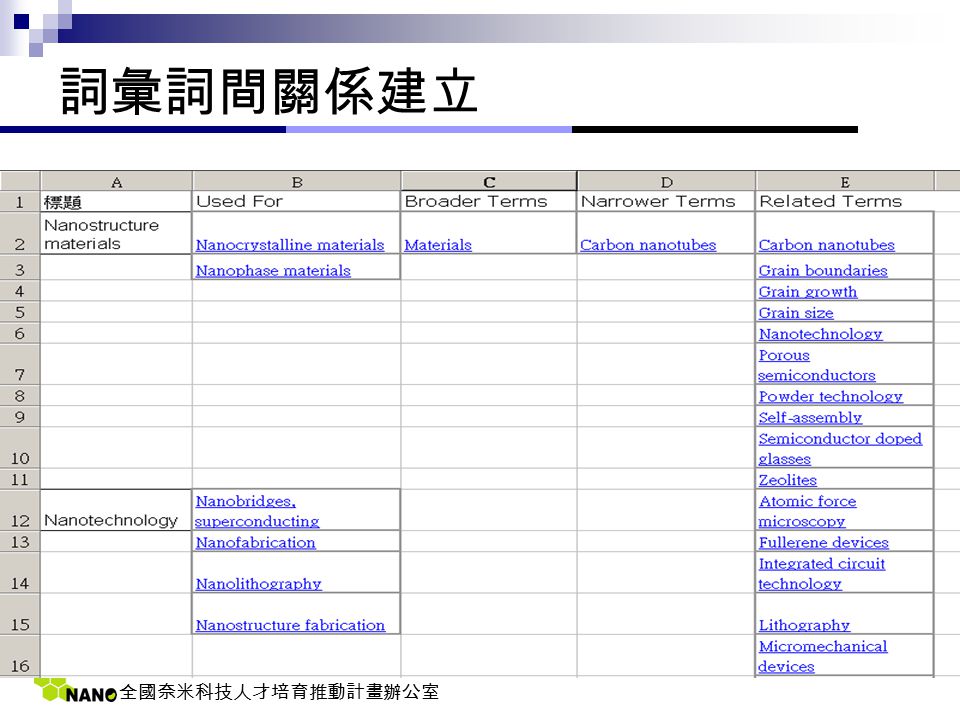
Task: Select the Narrower Terms header cell
Action: [667, 201]
